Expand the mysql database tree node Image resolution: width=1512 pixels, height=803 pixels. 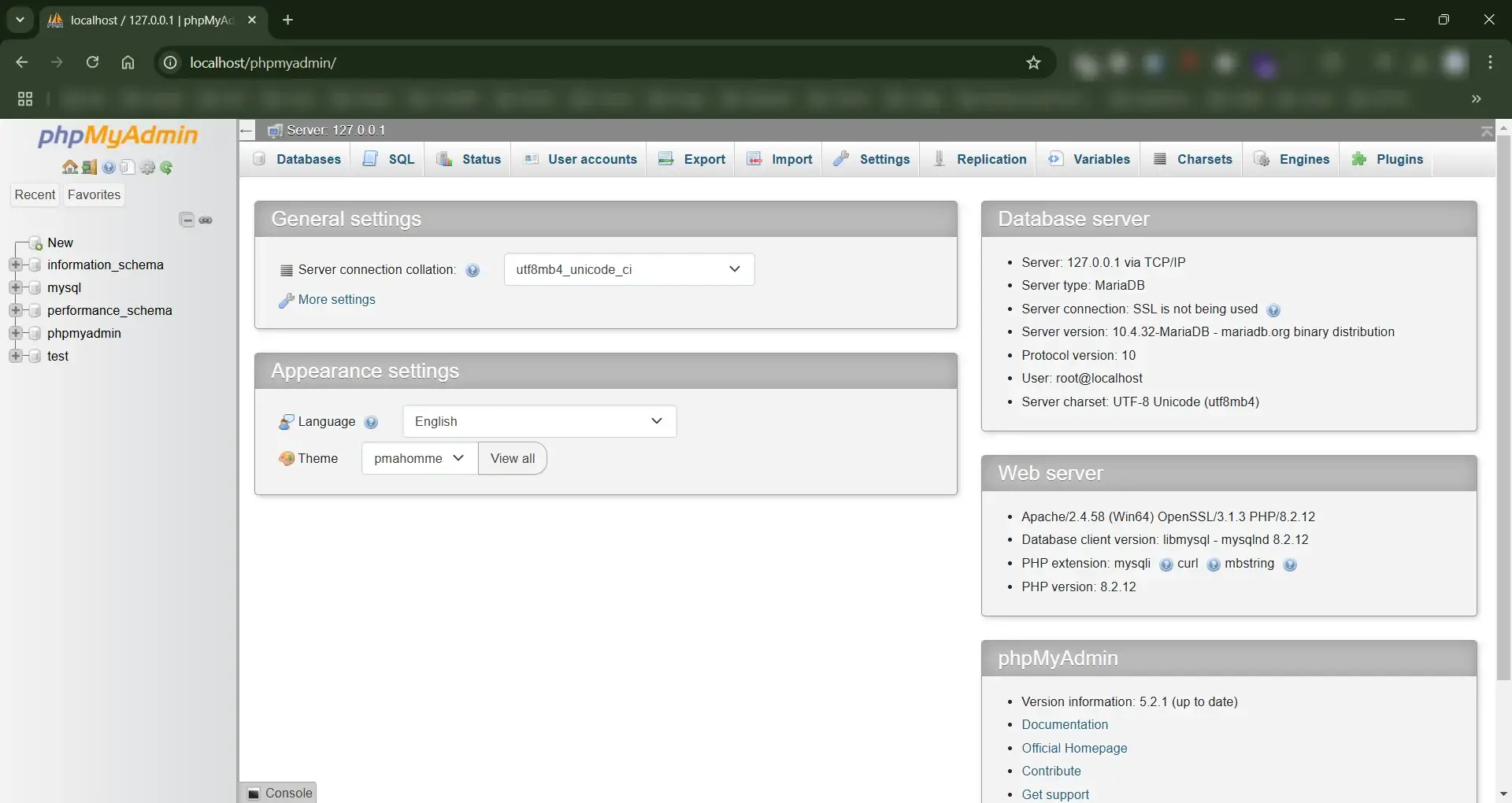pos(15,287)
